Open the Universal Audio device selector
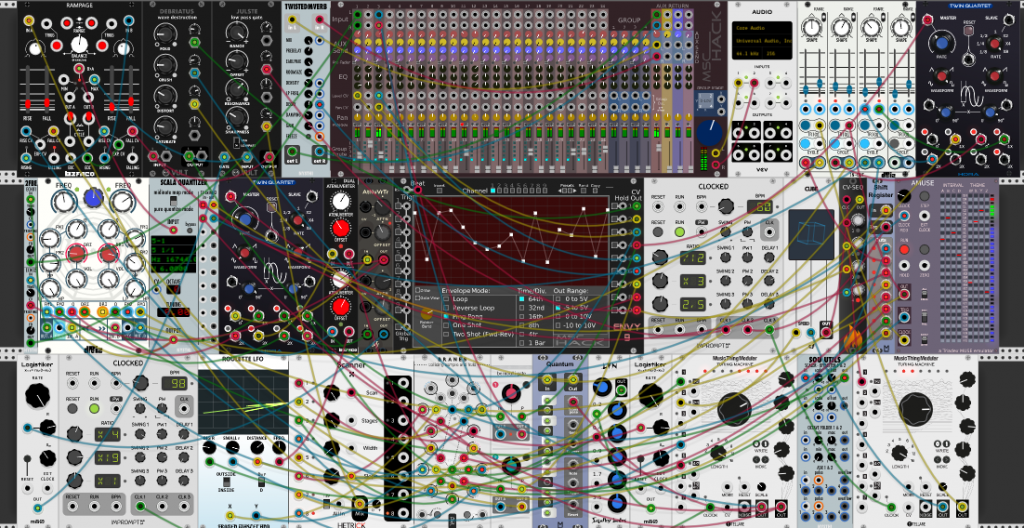Viewport: 1024px width, 528px height. click(x=761, y=41)
